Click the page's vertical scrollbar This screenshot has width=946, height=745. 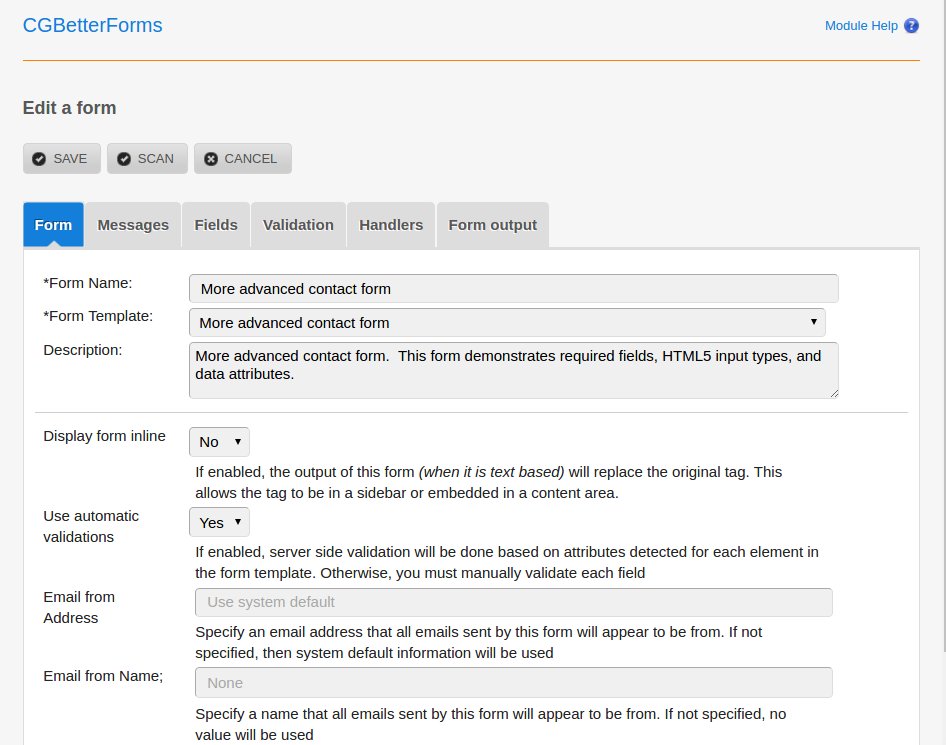click(943, 326)
